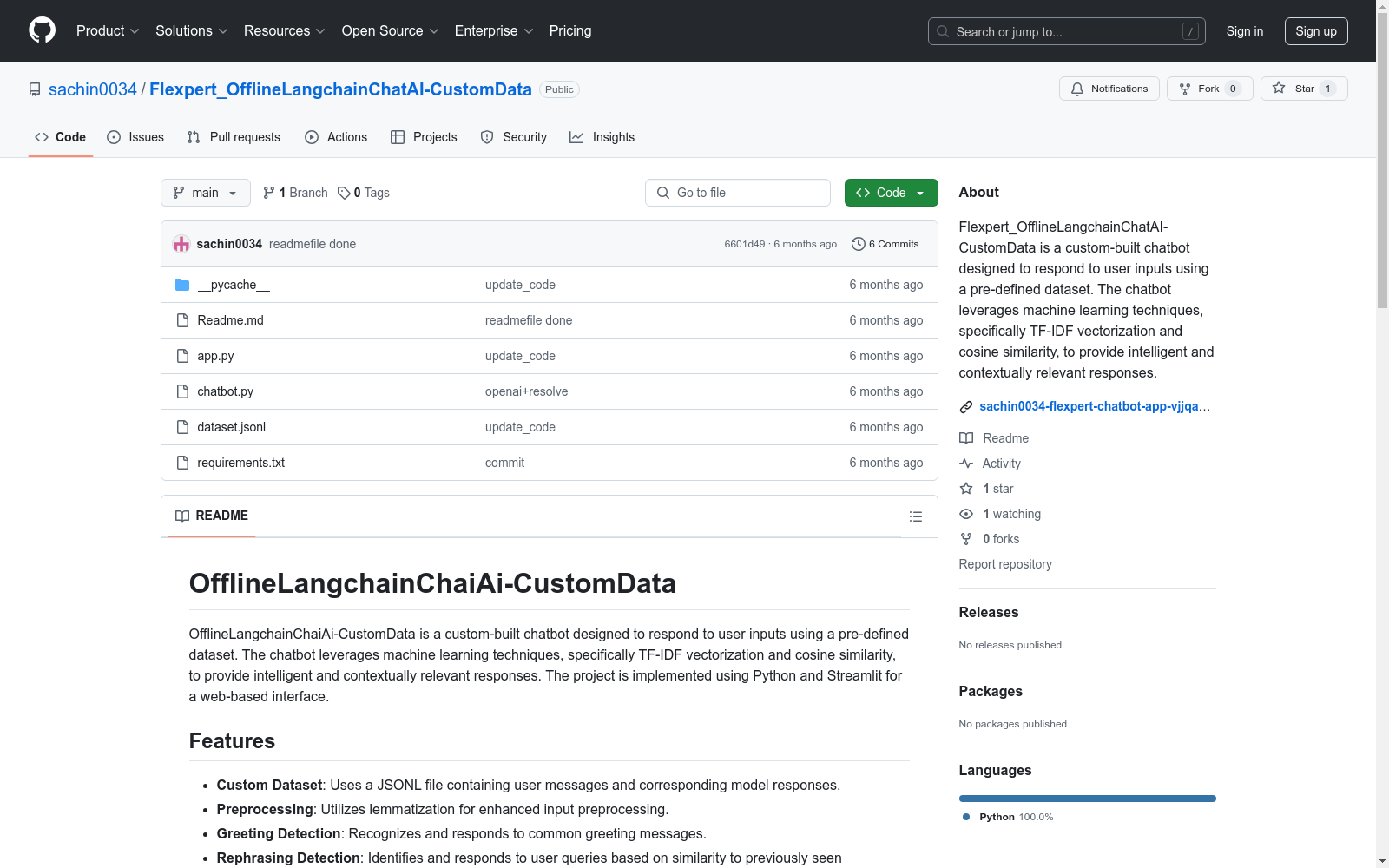Expand the Solutions menu
This screenshot has width=1389, height=868.
192,31
